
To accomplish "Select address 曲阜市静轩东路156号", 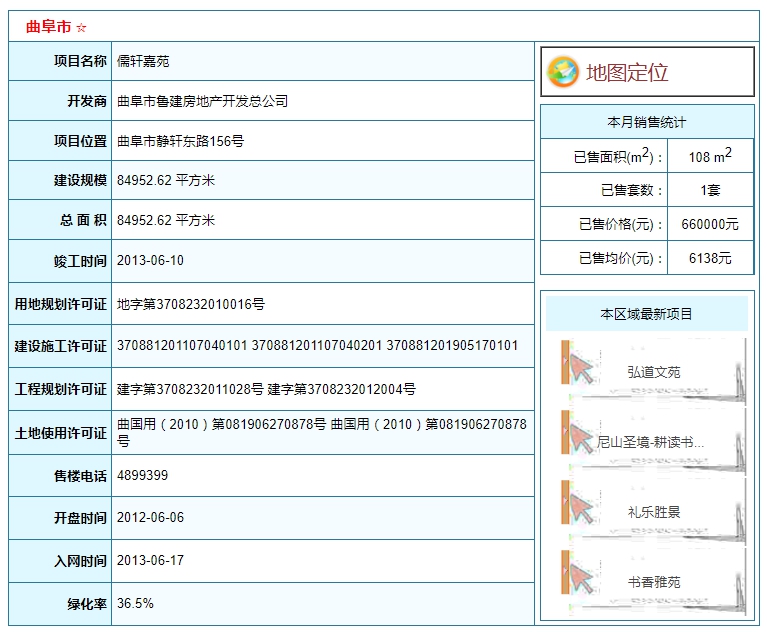I will [x=180, y=141].
